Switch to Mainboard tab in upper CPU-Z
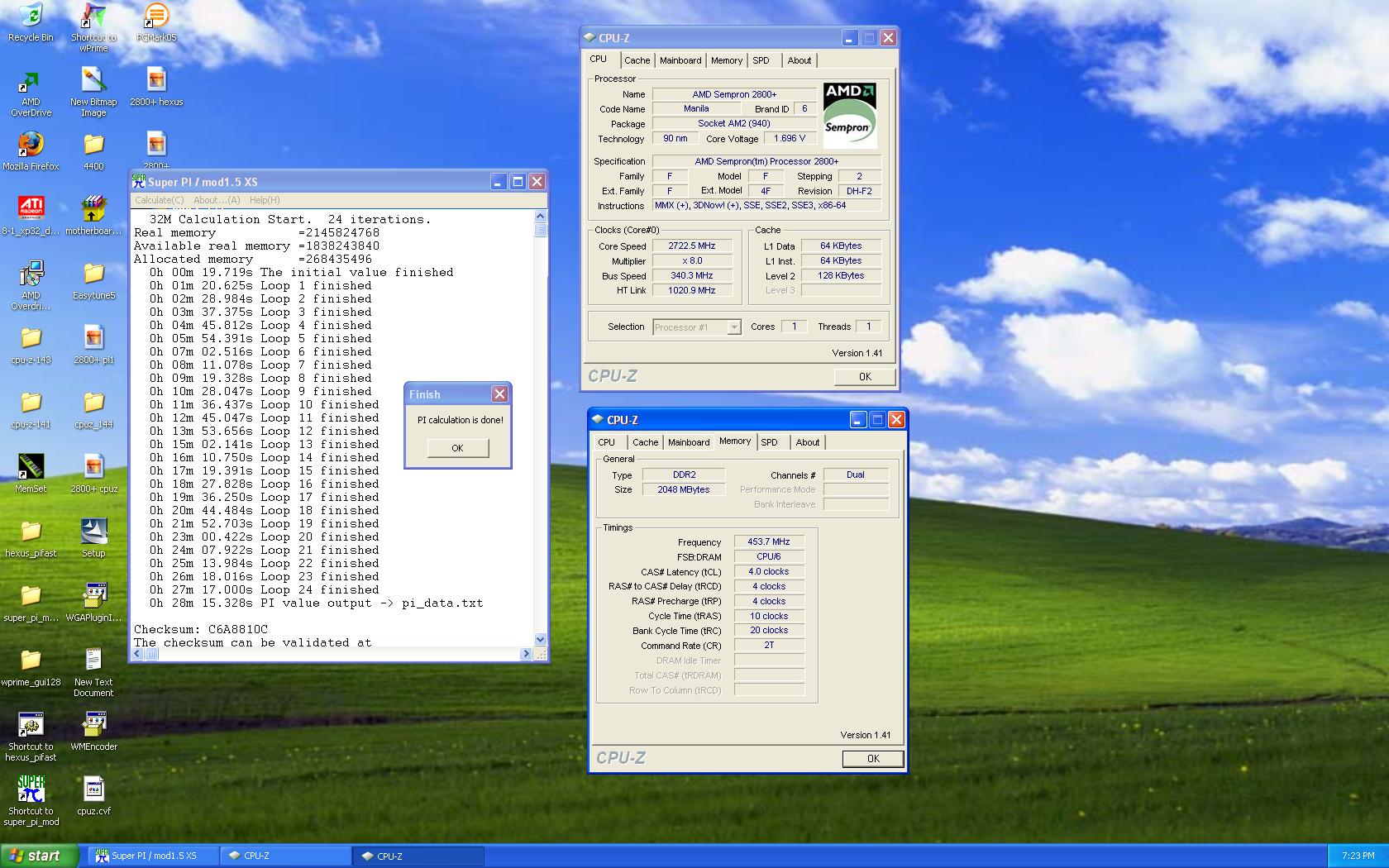Image resolution: width=1389 pixels, height=868 pixels. [x=680, y=60]
